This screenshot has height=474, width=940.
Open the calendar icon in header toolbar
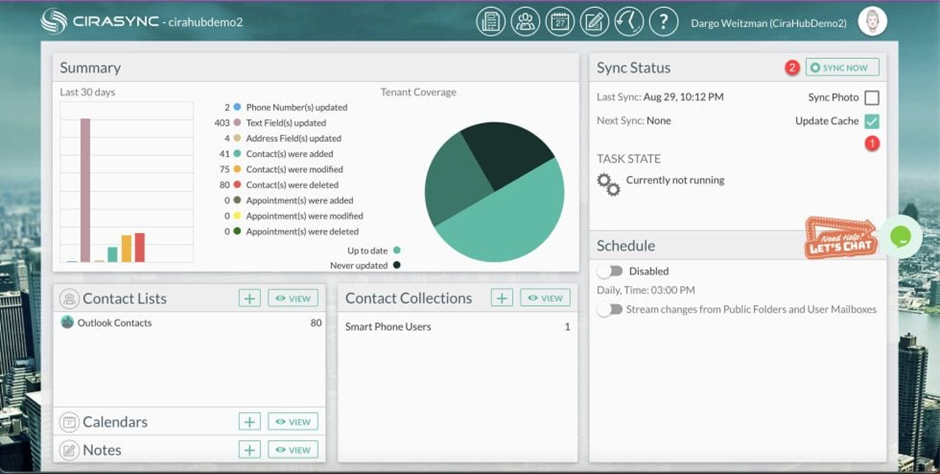coord(560,22)
